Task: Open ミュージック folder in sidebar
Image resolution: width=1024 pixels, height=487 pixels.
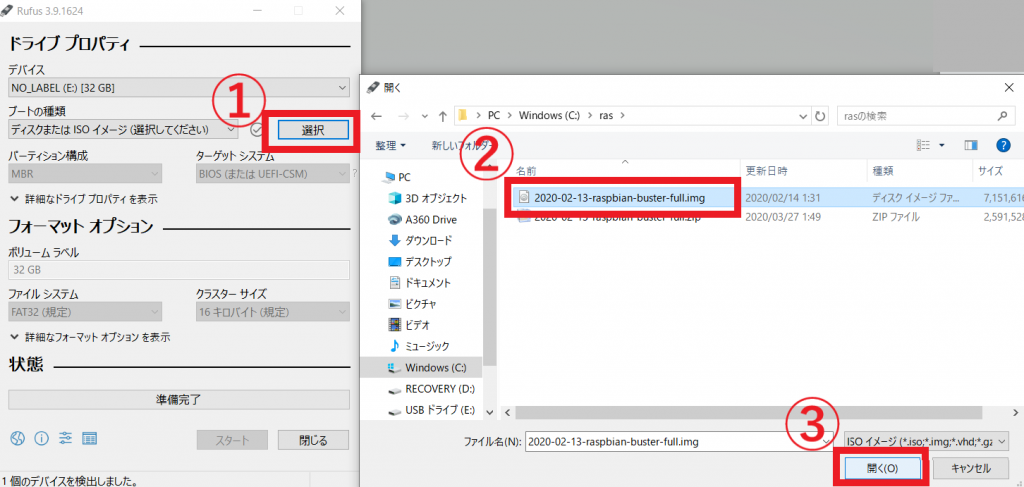Action: pyautogui.click(x=419, y=345)
